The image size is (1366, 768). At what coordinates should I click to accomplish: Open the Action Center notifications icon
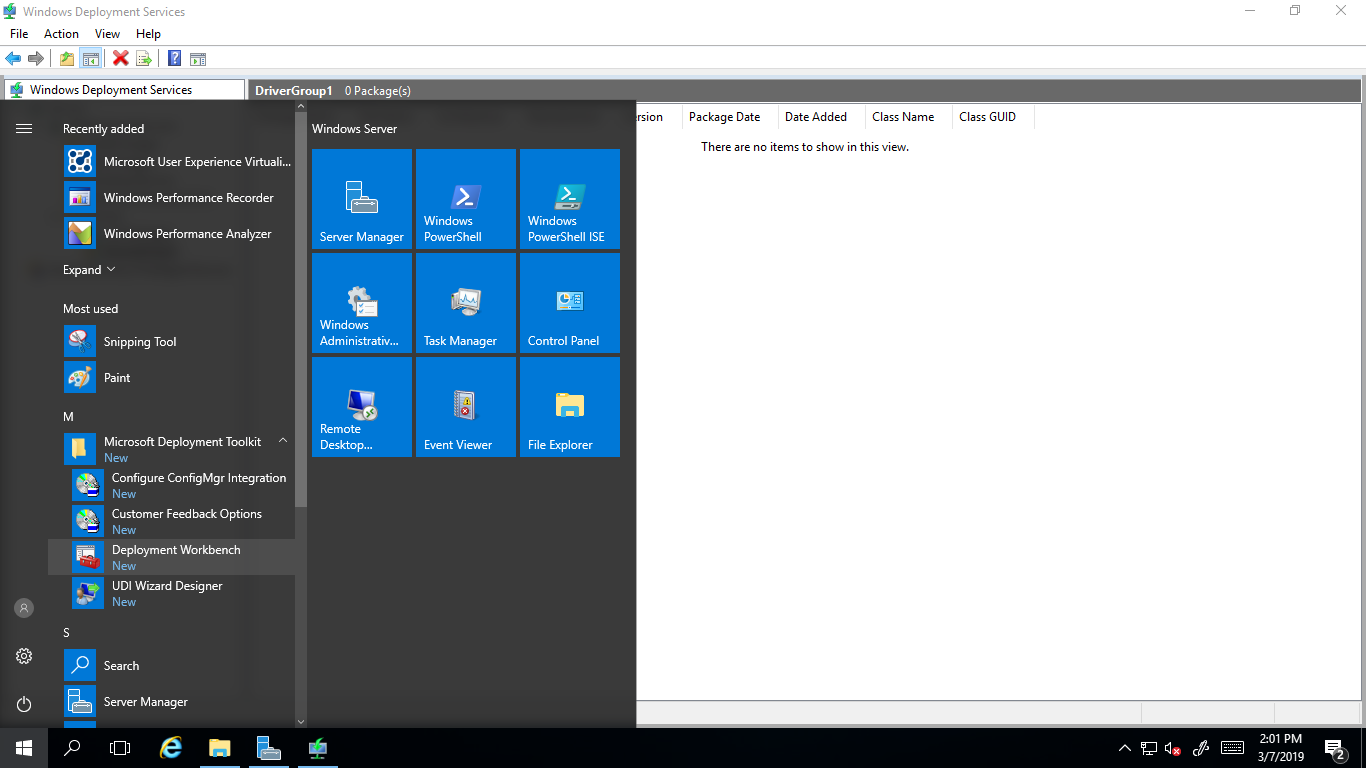pos(1334,748)
